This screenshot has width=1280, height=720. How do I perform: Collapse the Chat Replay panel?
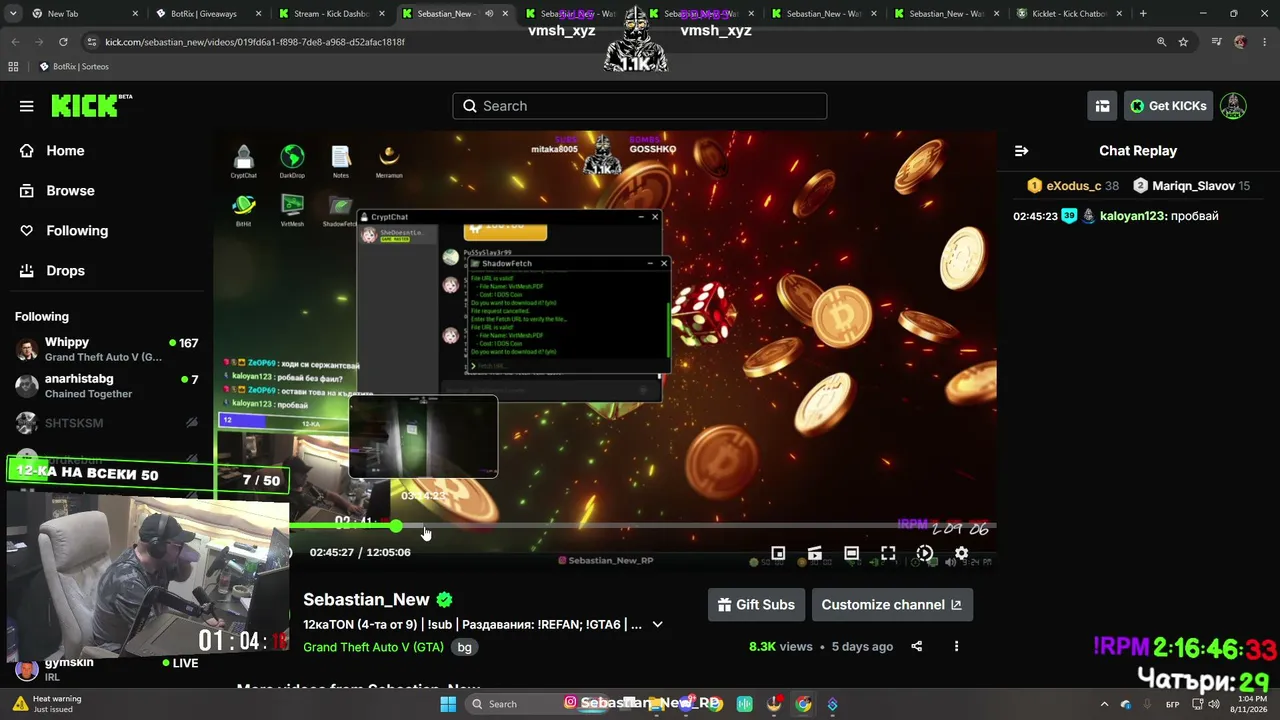(1021, 151)
